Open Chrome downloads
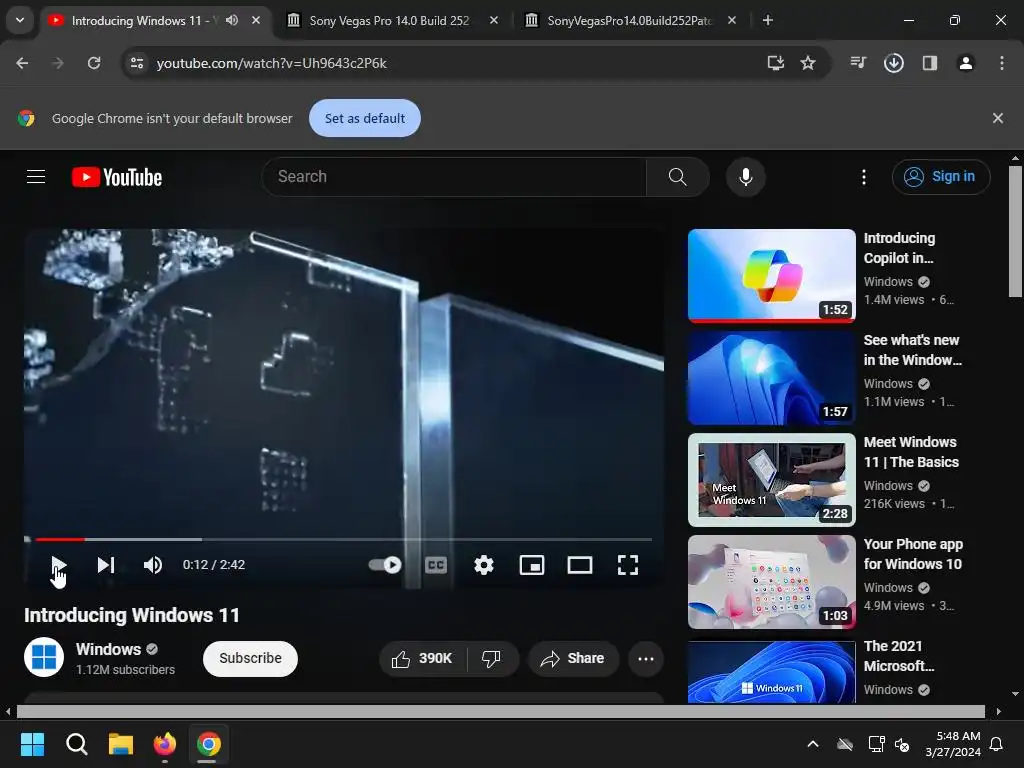1024x768 pixels. coord(893,63)
